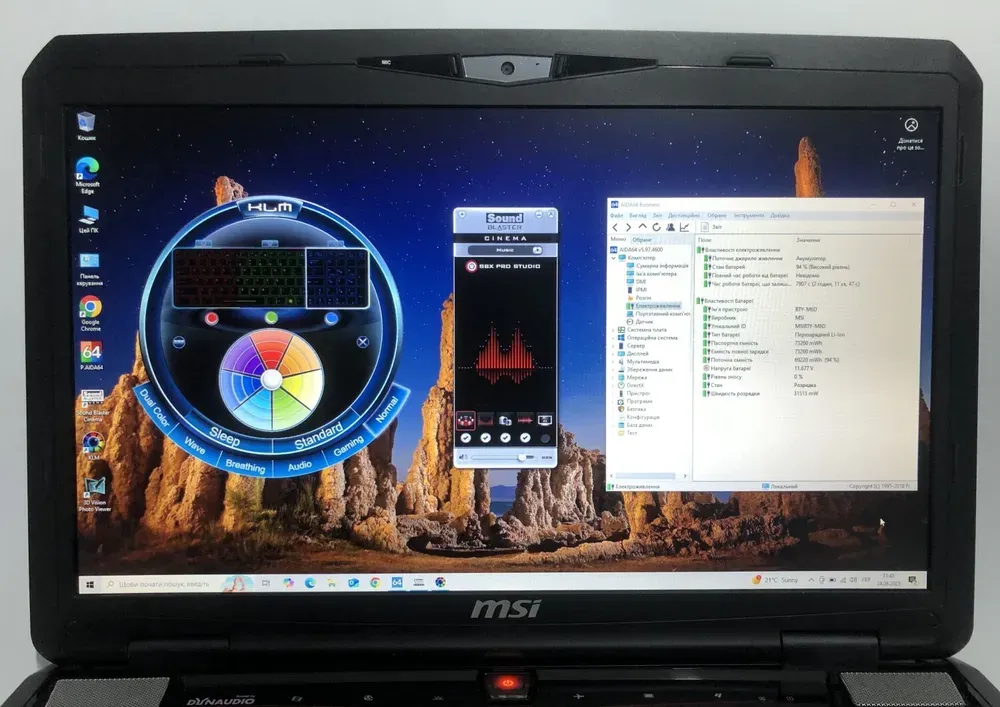This screenshot has width=1000, height=707.
Task: Toggle the first checkmark under Sound Blaster effects
Action: tap(465, 438)
